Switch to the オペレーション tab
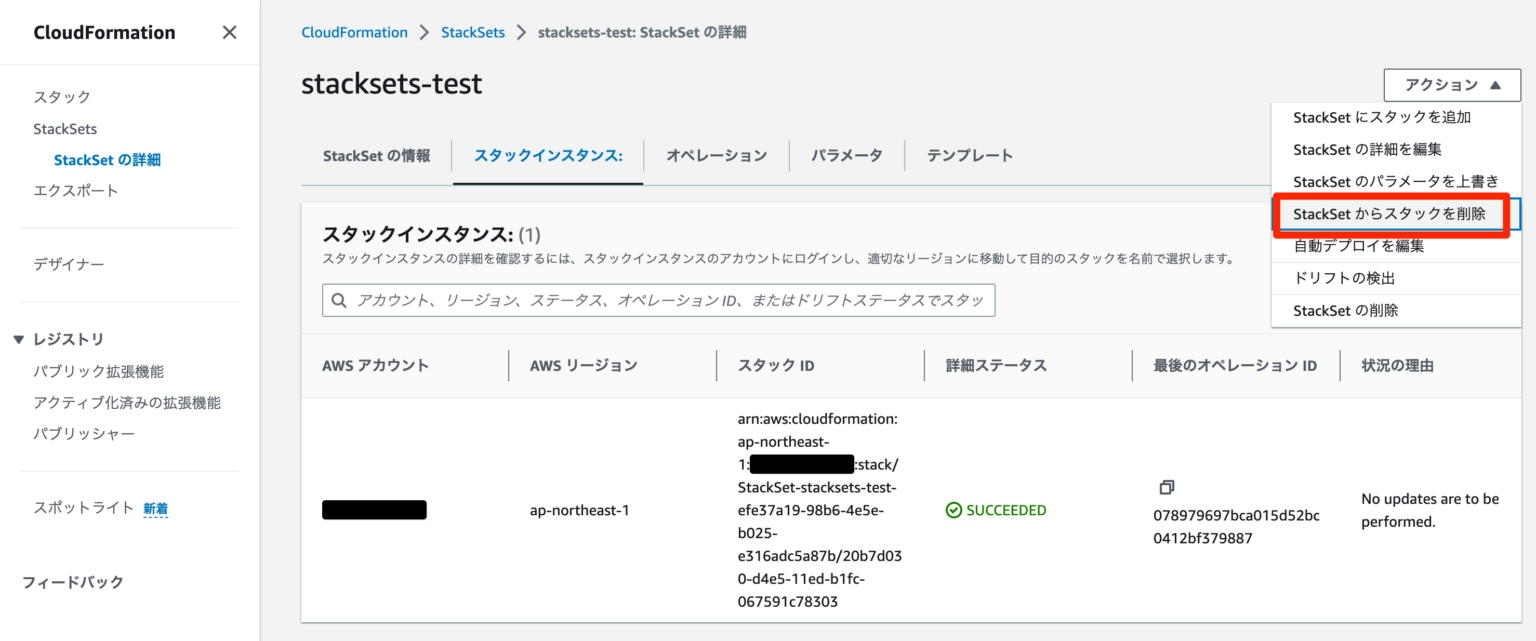 [716, 155]
